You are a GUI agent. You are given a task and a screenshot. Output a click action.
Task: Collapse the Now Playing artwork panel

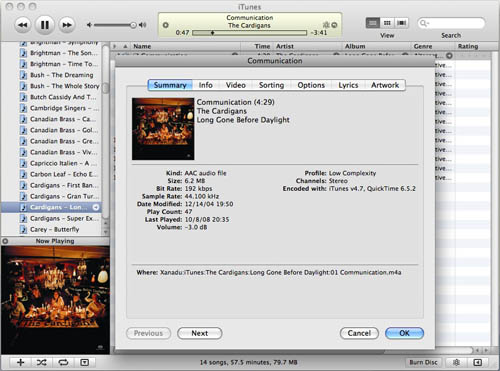pos(5,241)
